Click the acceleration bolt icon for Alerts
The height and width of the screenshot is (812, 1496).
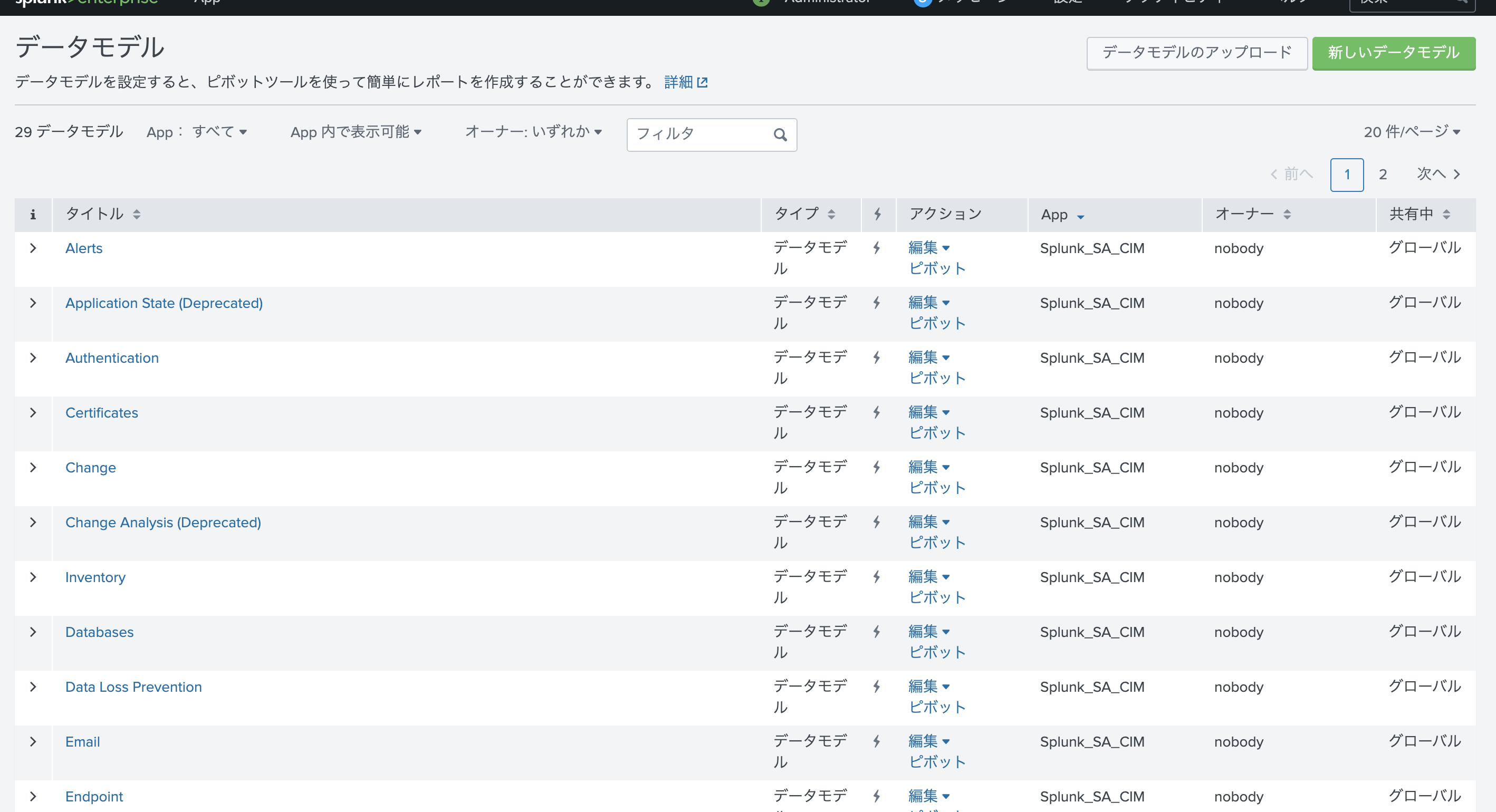[x=876, y=248]
